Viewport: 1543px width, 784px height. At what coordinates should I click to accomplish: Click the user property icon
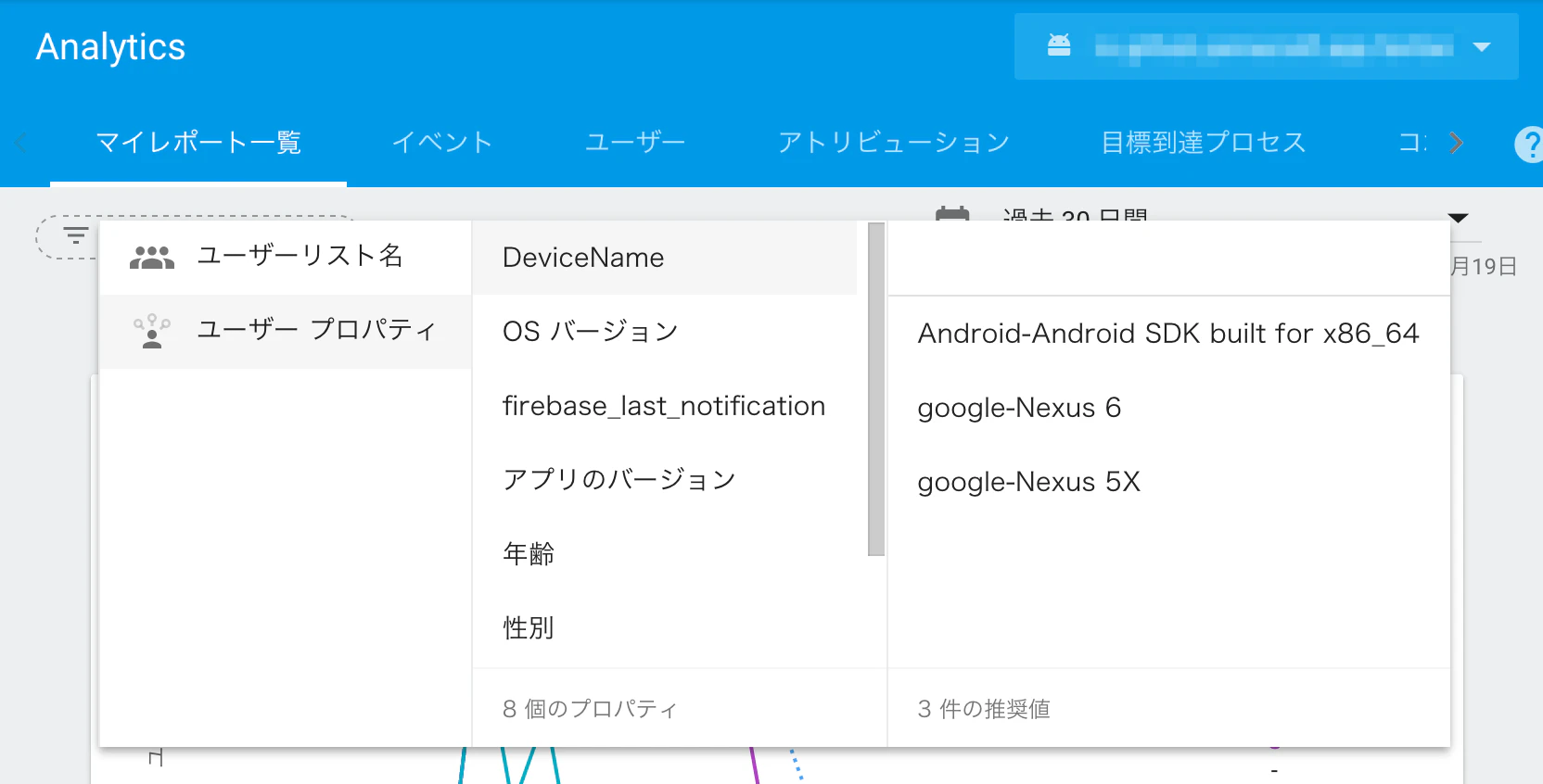coord(152,332)
